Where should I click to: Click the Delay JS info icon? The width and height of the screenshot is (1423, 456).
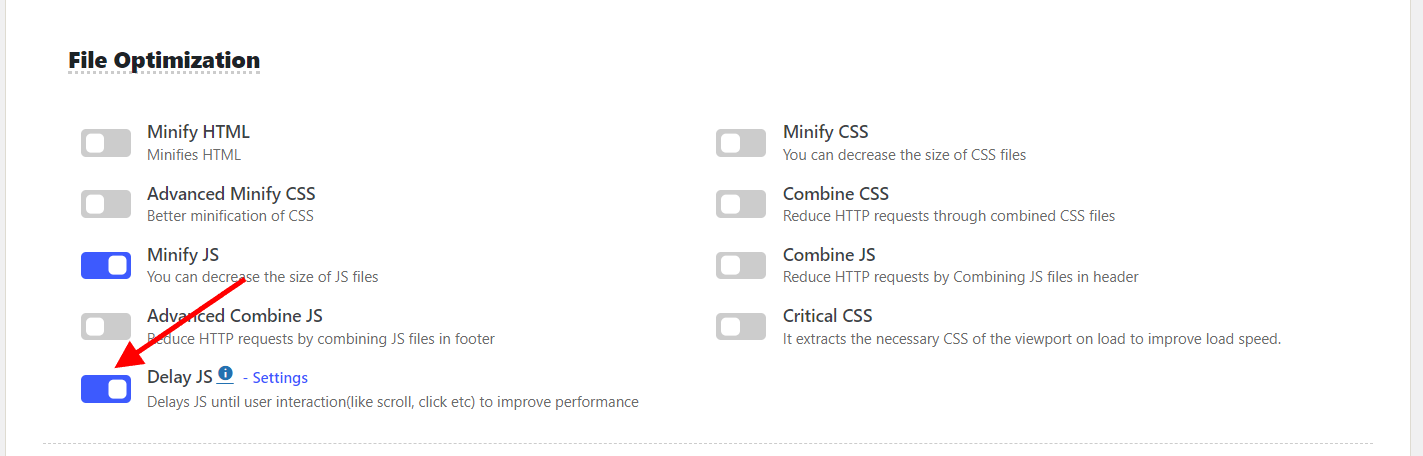tap(225, 373)
